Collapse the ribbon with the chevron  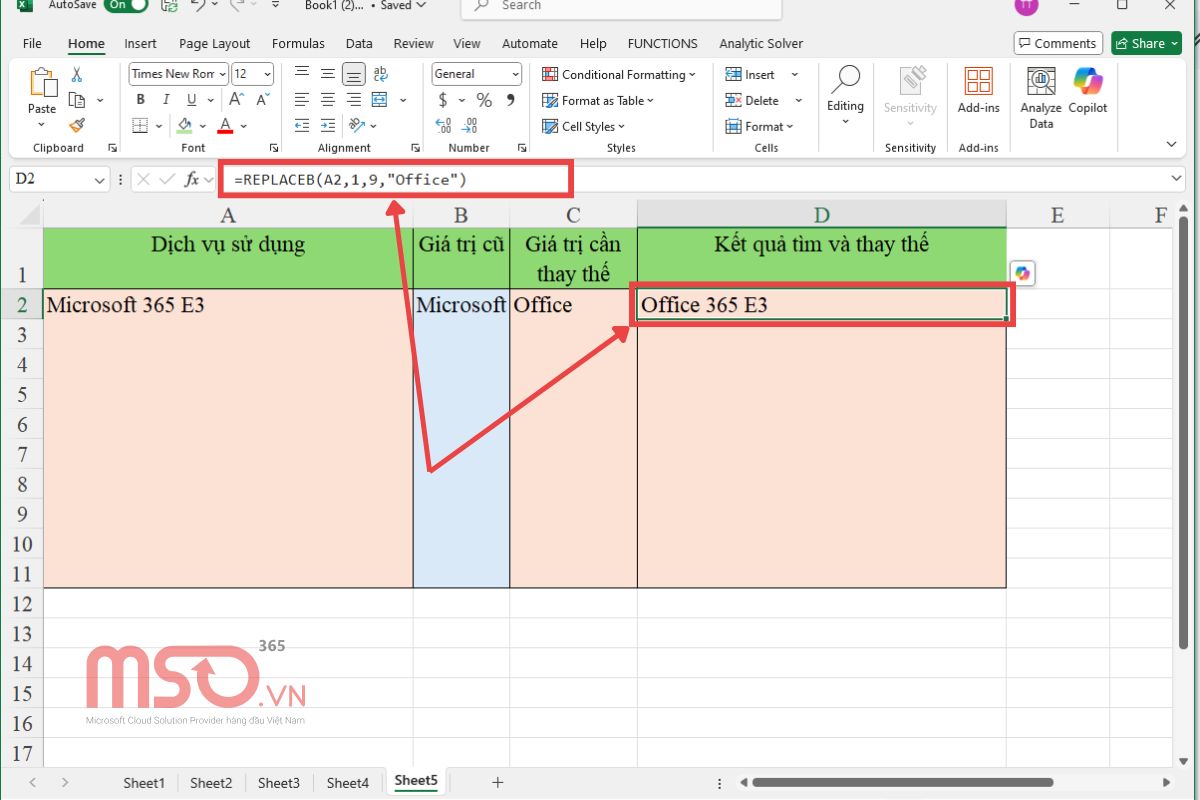tap(1171, 145)
